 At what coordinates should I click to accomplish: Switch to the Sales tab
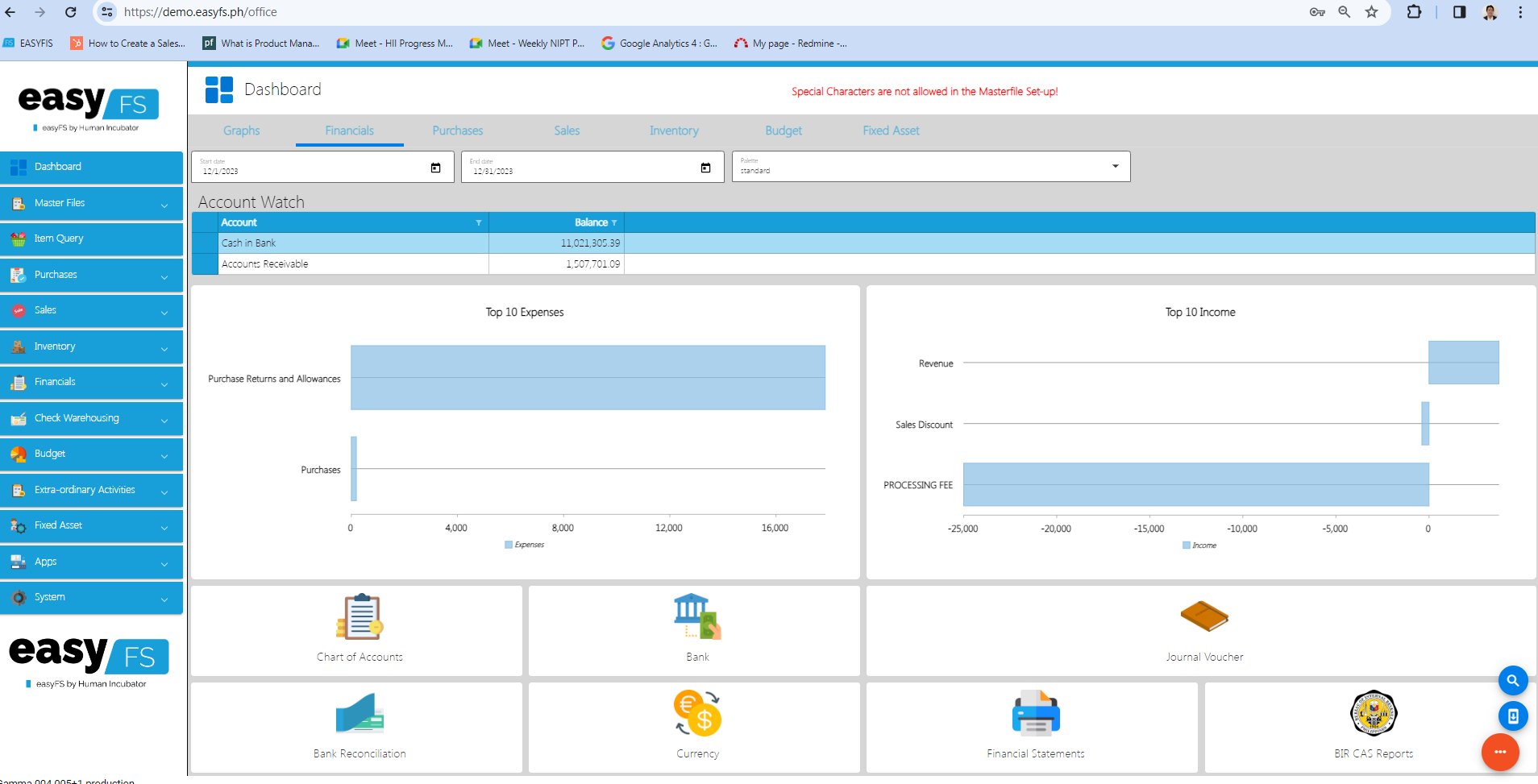(x=567, y=131)
